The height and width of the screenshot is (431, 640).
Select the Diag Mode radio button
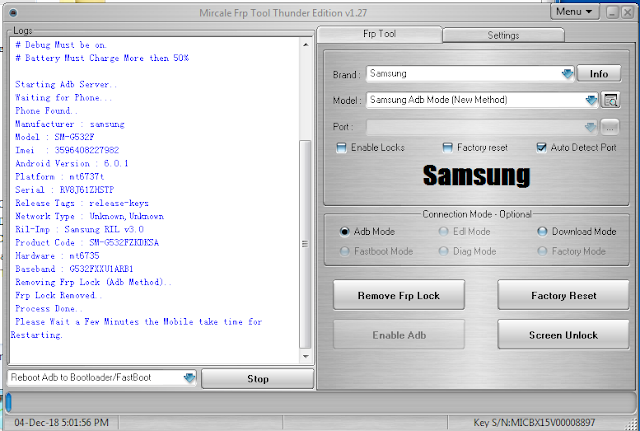coord(443,251)
